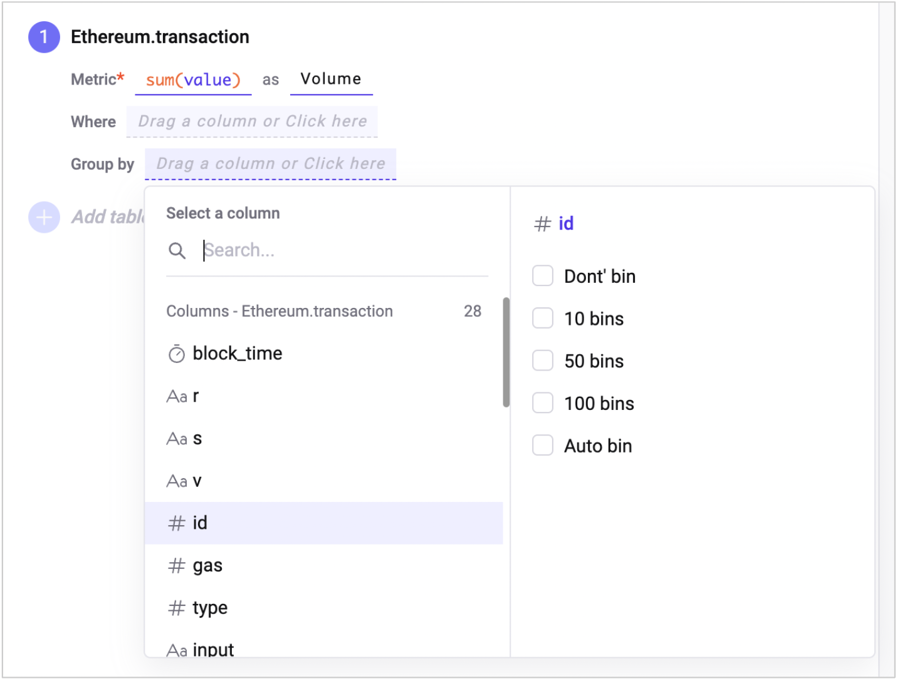Focus the column Search input field

(x=340, y=251)
